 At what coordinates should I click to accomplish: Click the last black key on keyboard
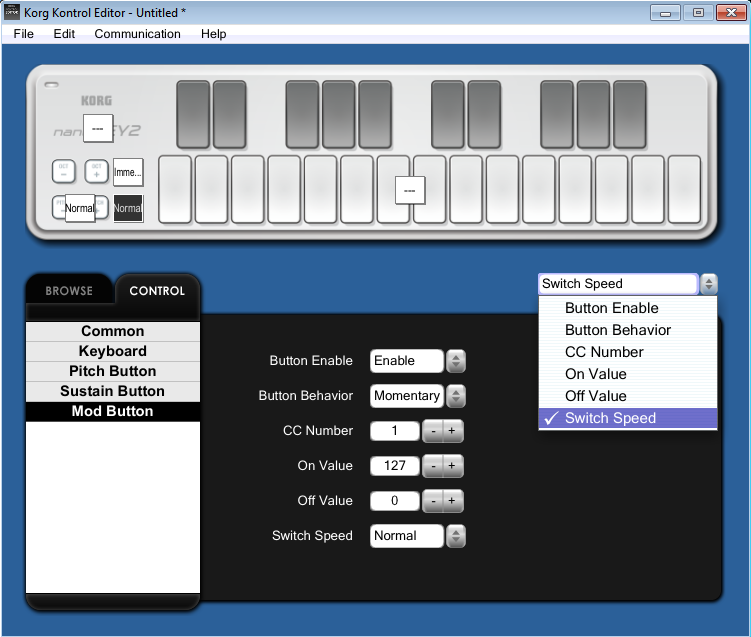(x=630, y=114)
